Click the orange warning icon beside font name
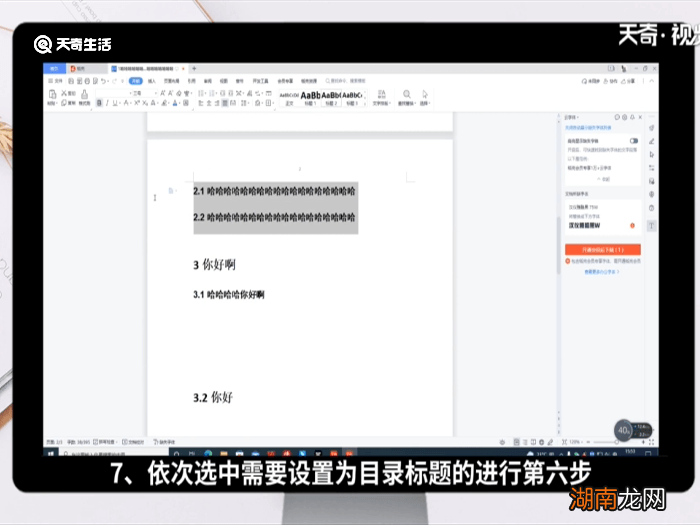Image resolution: width=700 pixels, height=525 pixels. [632, 225]
